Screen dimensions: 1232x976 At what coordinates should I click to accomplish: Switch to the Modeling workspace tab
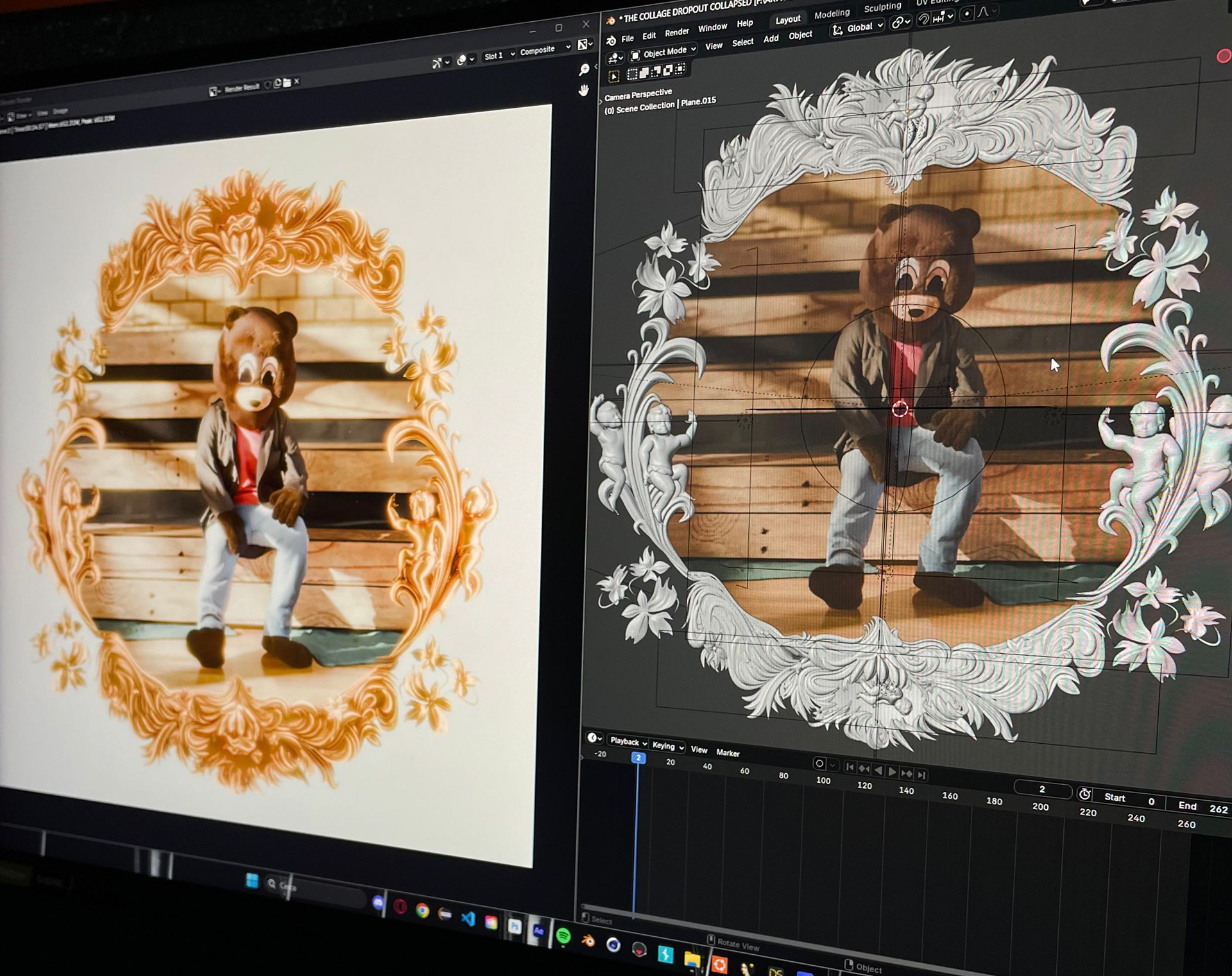click(832, 13)
